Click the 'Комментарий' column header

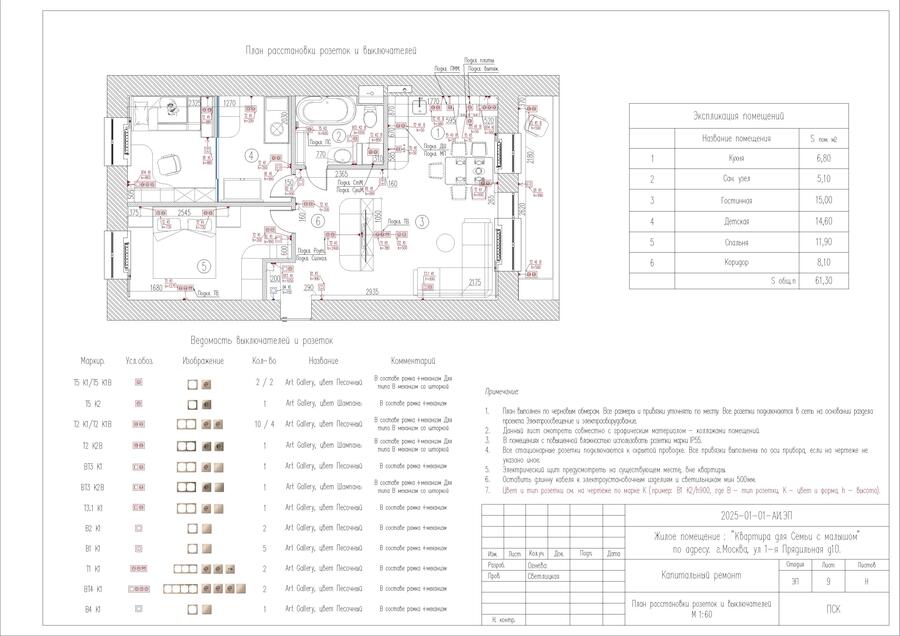pos(413,361)
